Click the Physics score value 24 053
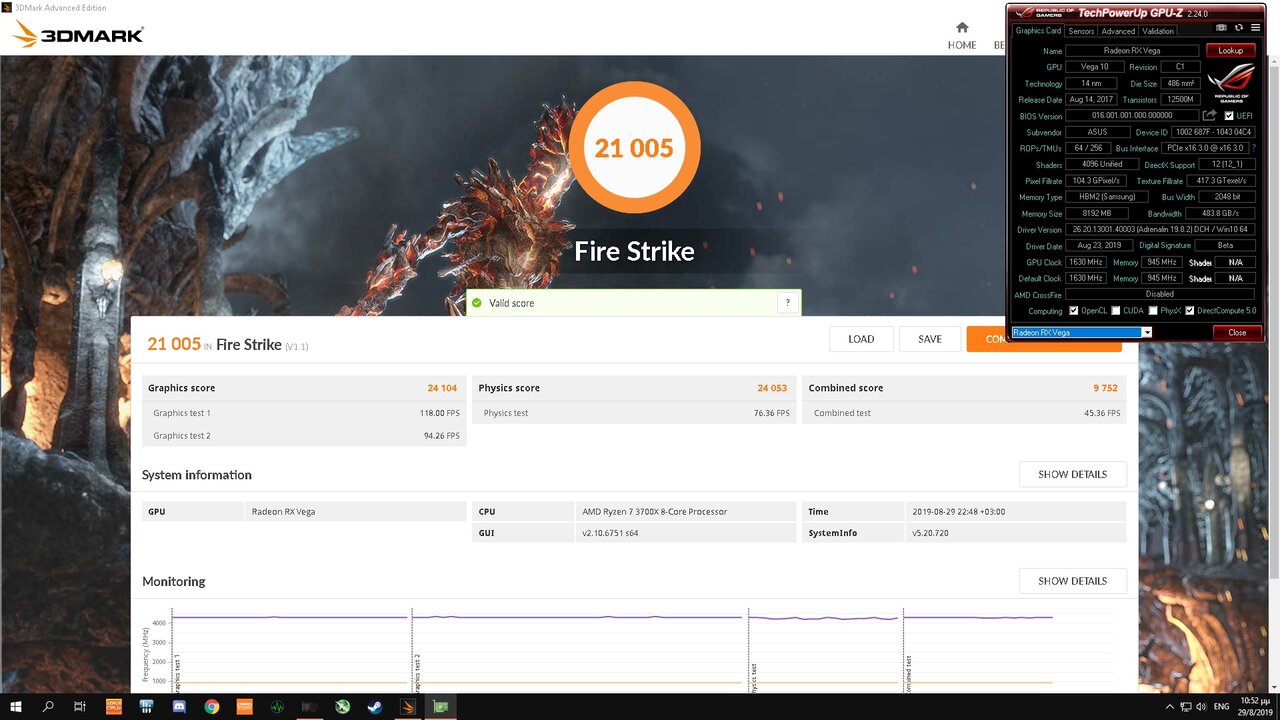The image size is (1280, 720). pyautogui.click(x=773, y=388)
